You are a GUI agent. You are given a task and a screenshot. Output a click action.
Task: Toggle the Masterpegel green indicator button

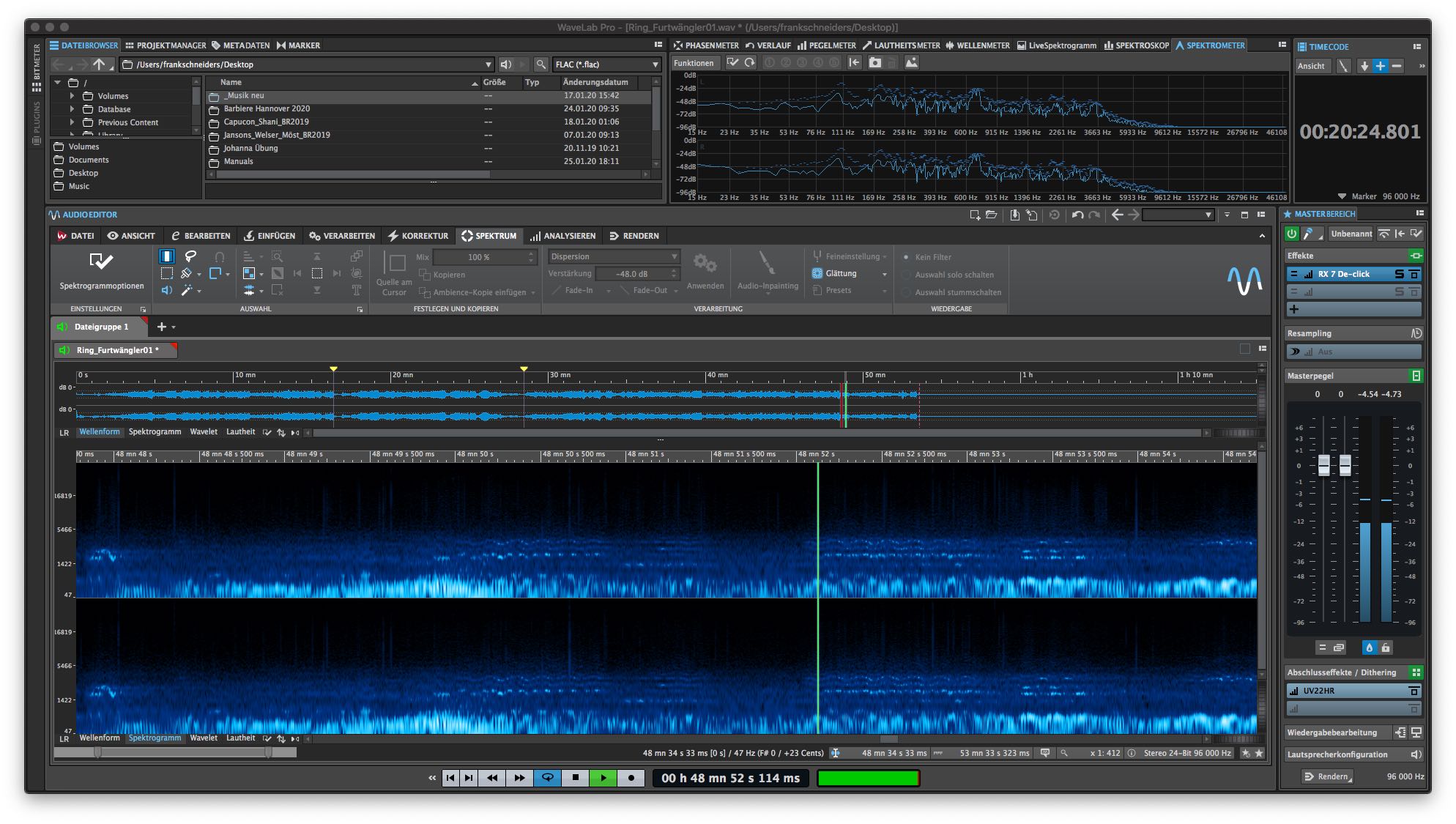click(1416, 376)
